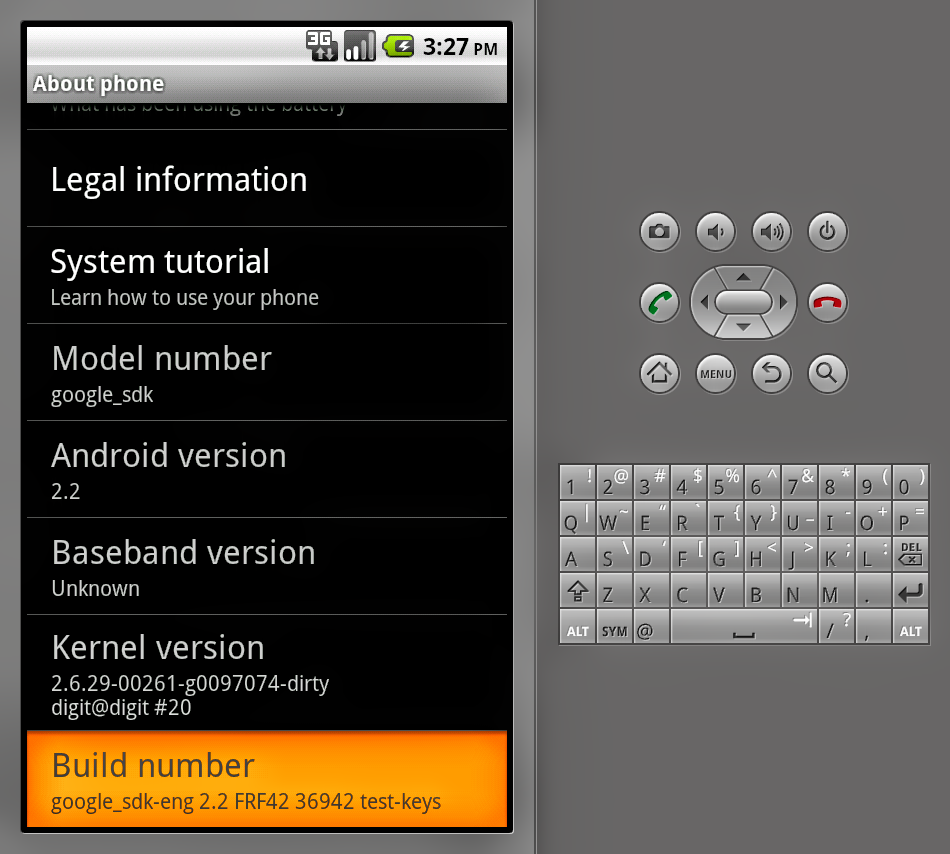This screenshot has height=854, width=950.
Task: Click the D-pad left arrow
Action: [704, 302]
